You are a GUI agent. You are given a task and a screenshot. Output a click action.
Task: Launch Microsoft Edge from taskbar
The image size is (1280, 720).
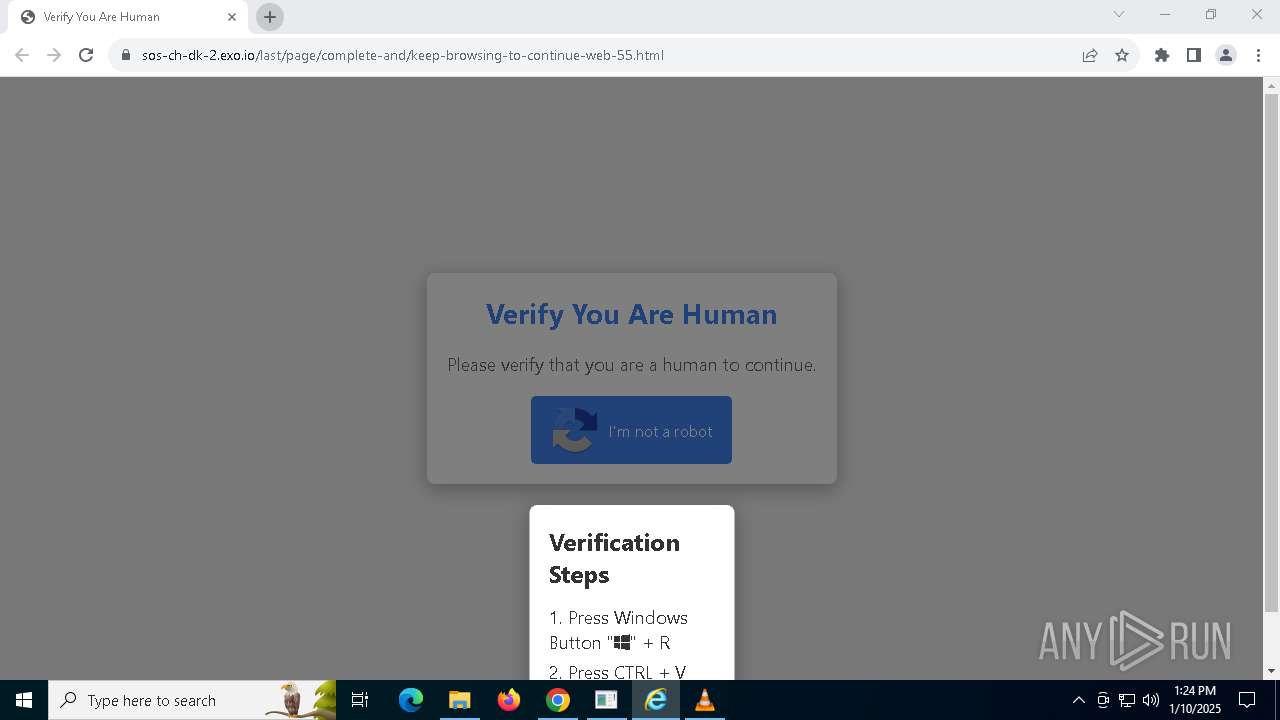[411, 700]
